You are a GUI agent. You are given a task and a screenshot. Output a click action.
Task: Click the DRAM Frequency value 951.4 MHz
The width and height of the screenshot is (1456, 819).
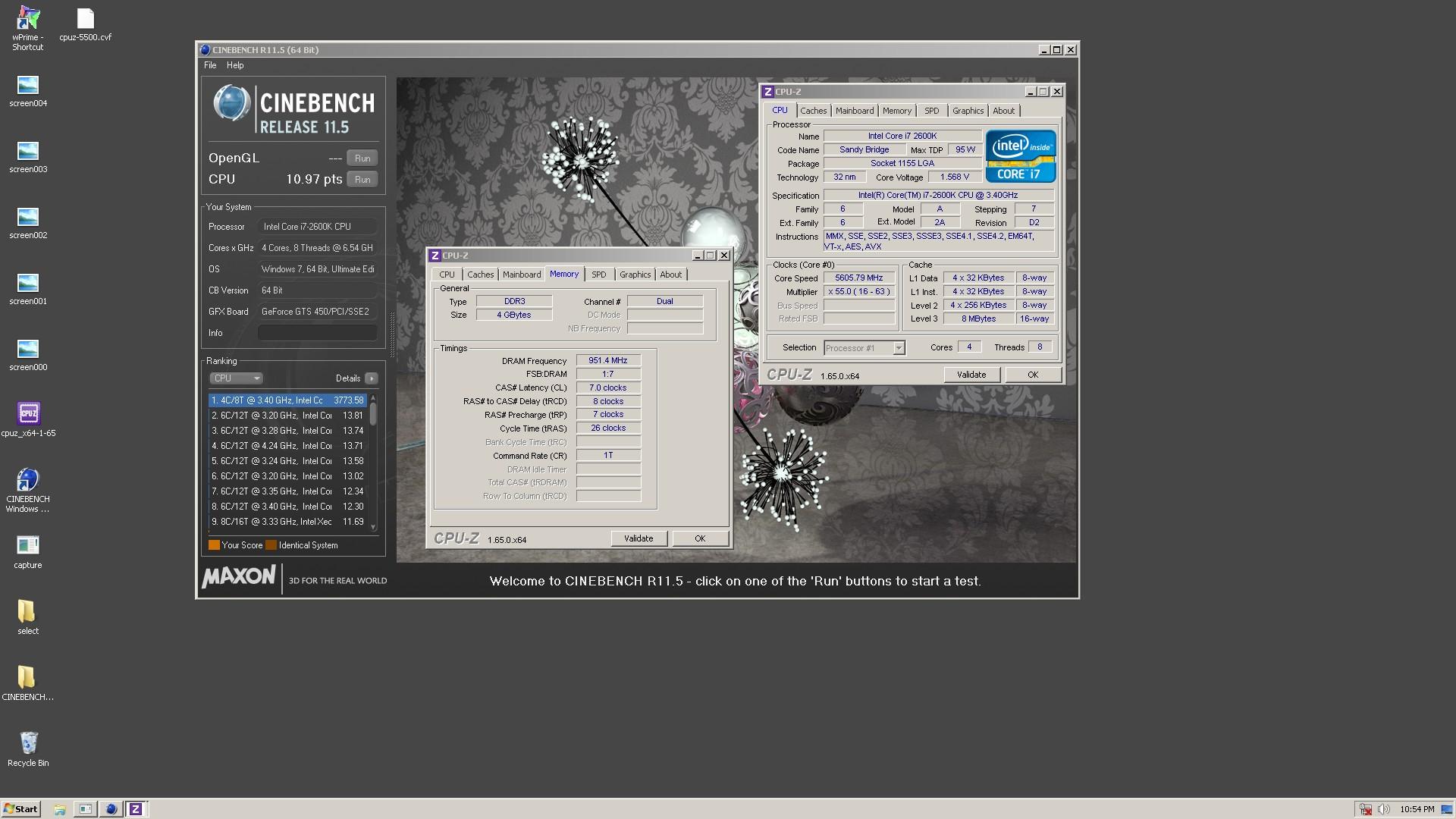point(608,361)
